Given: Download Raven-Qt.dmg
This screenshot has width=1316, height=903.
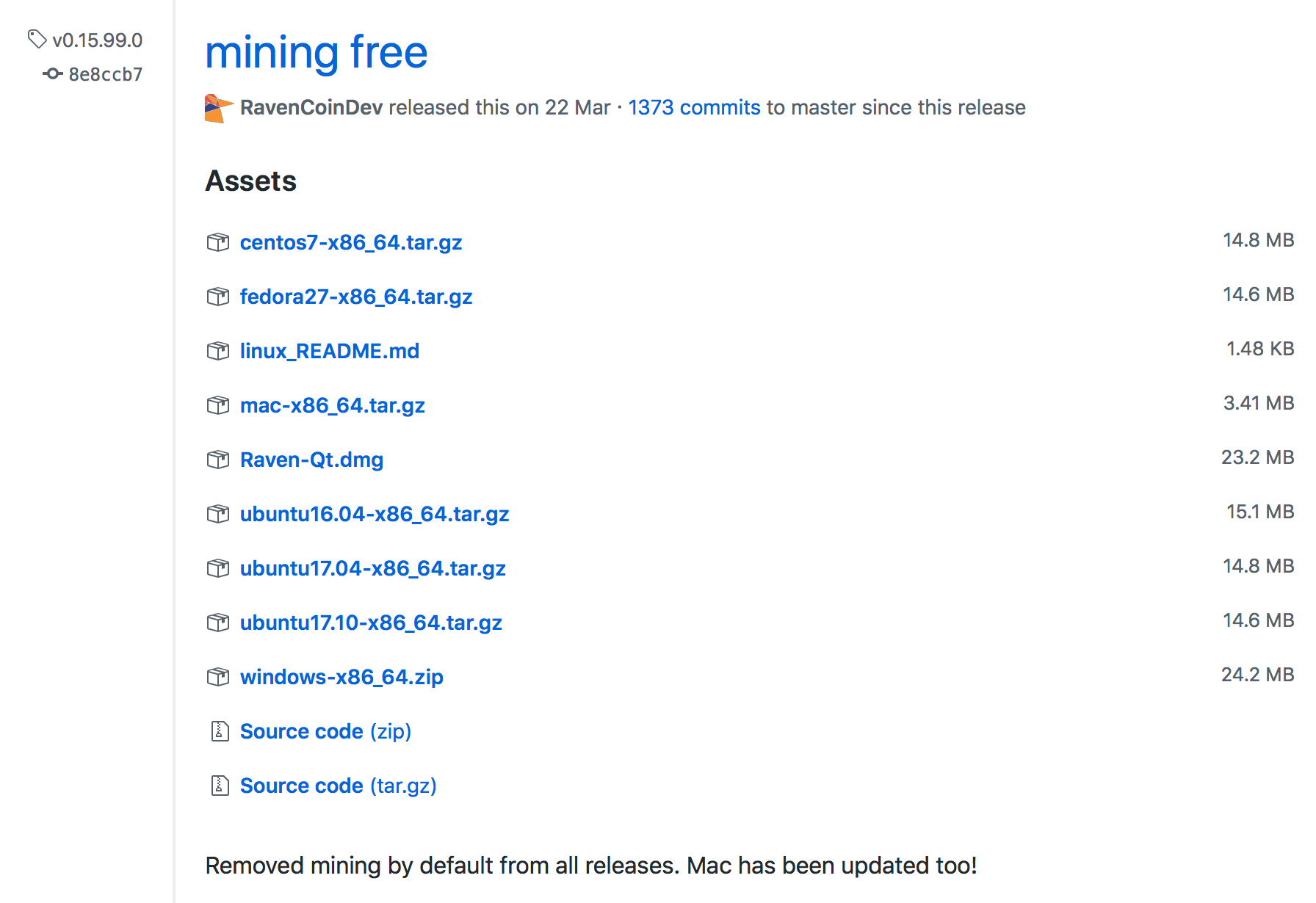Looking at the screenshot, I should click(311, 460).
